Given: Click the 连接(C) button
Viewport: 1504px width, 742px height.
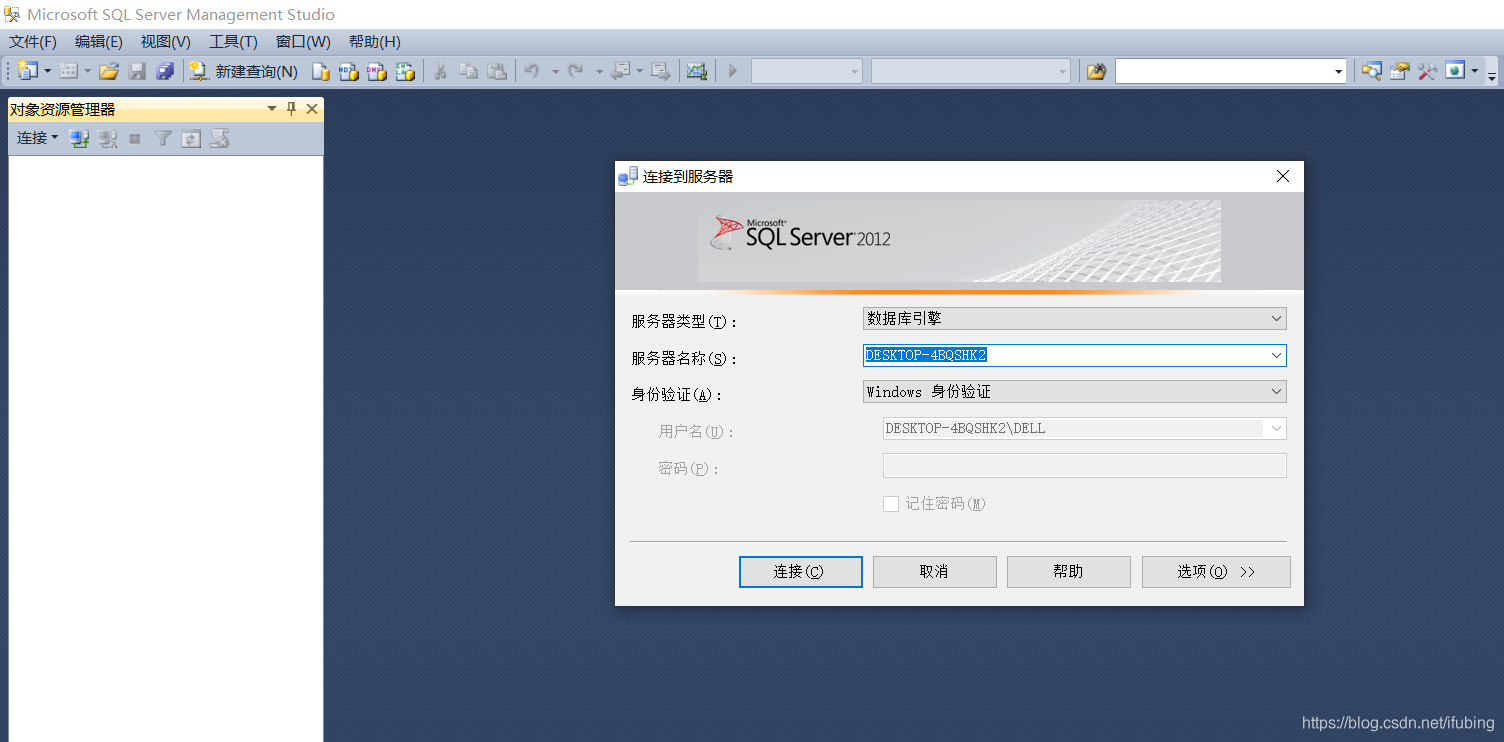Looking at the screenshot, I should point(800,572).
